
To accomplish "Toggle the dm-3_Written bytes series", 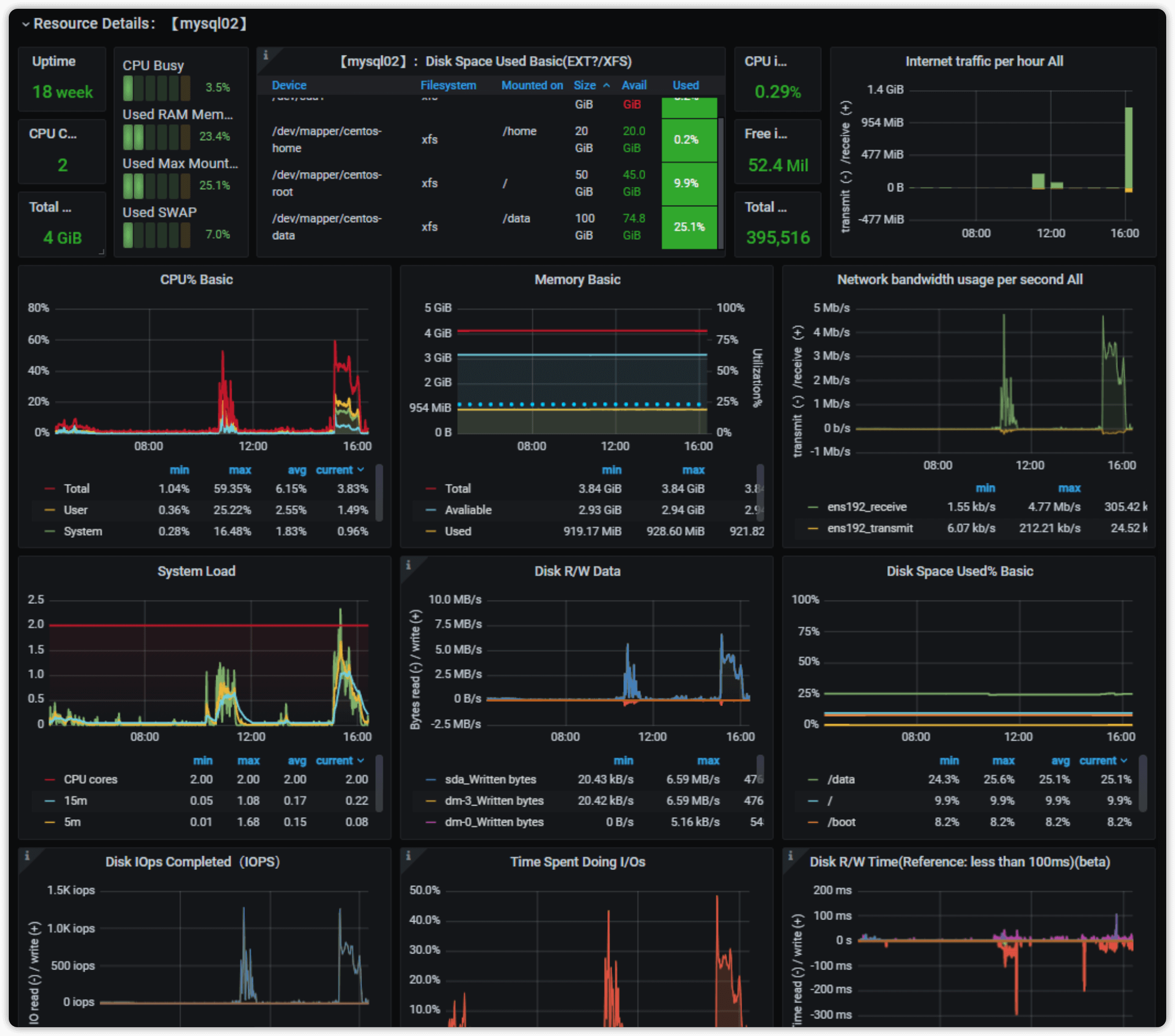I will click(494, 801).
